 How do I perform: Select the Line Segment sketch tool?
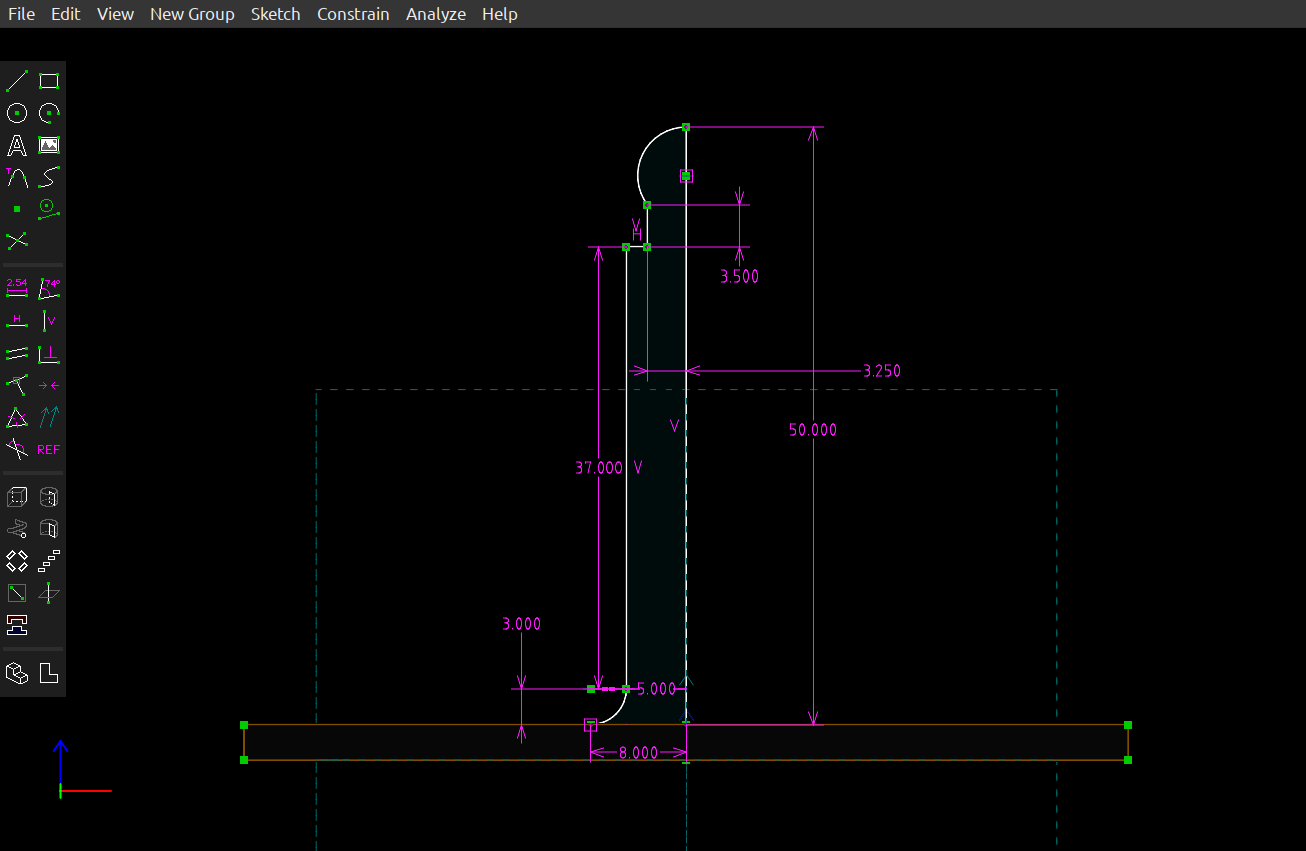pos(17,81)
